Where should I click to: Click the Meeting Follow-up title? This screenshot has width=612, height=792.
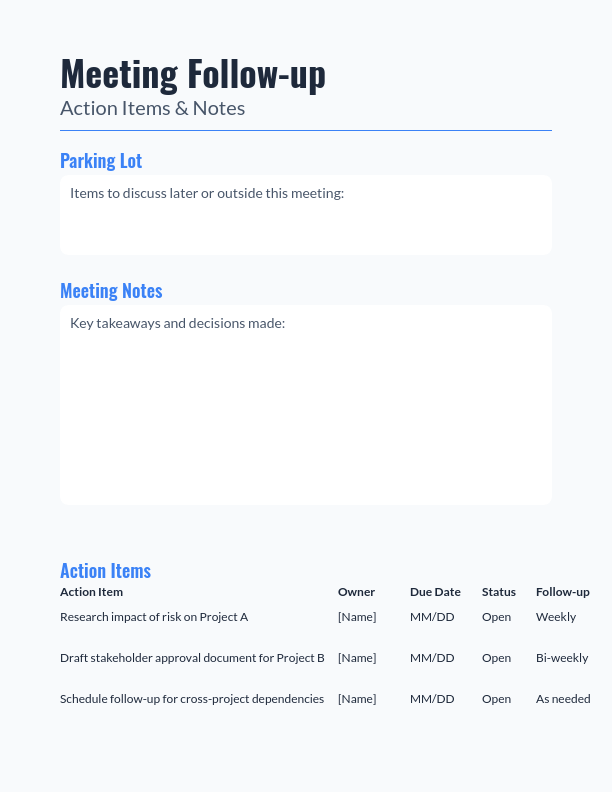(193, 74)
